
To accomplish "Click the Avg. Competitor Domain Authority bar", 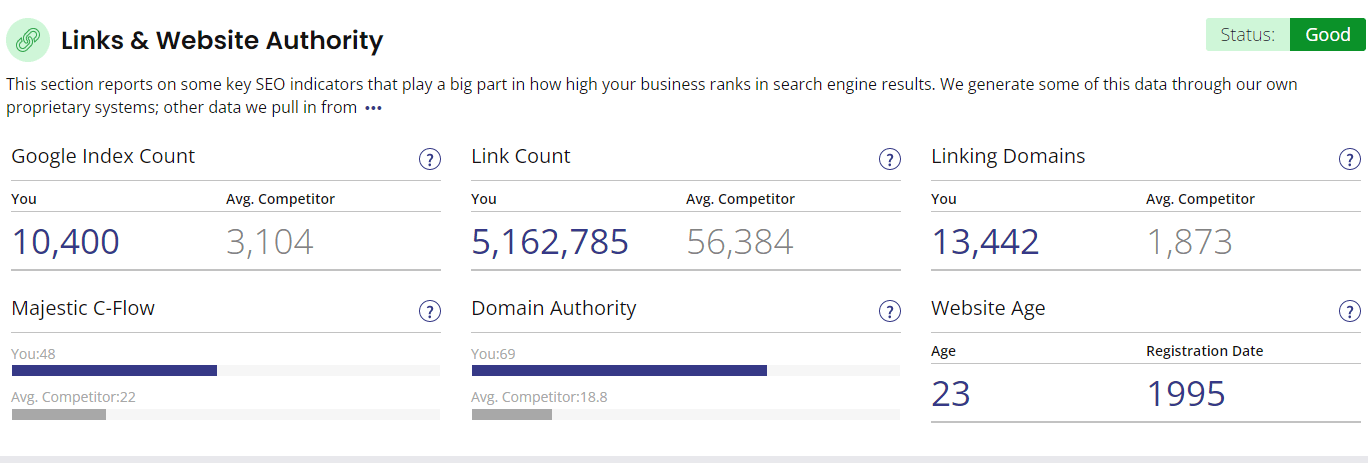I will point(511,414).
